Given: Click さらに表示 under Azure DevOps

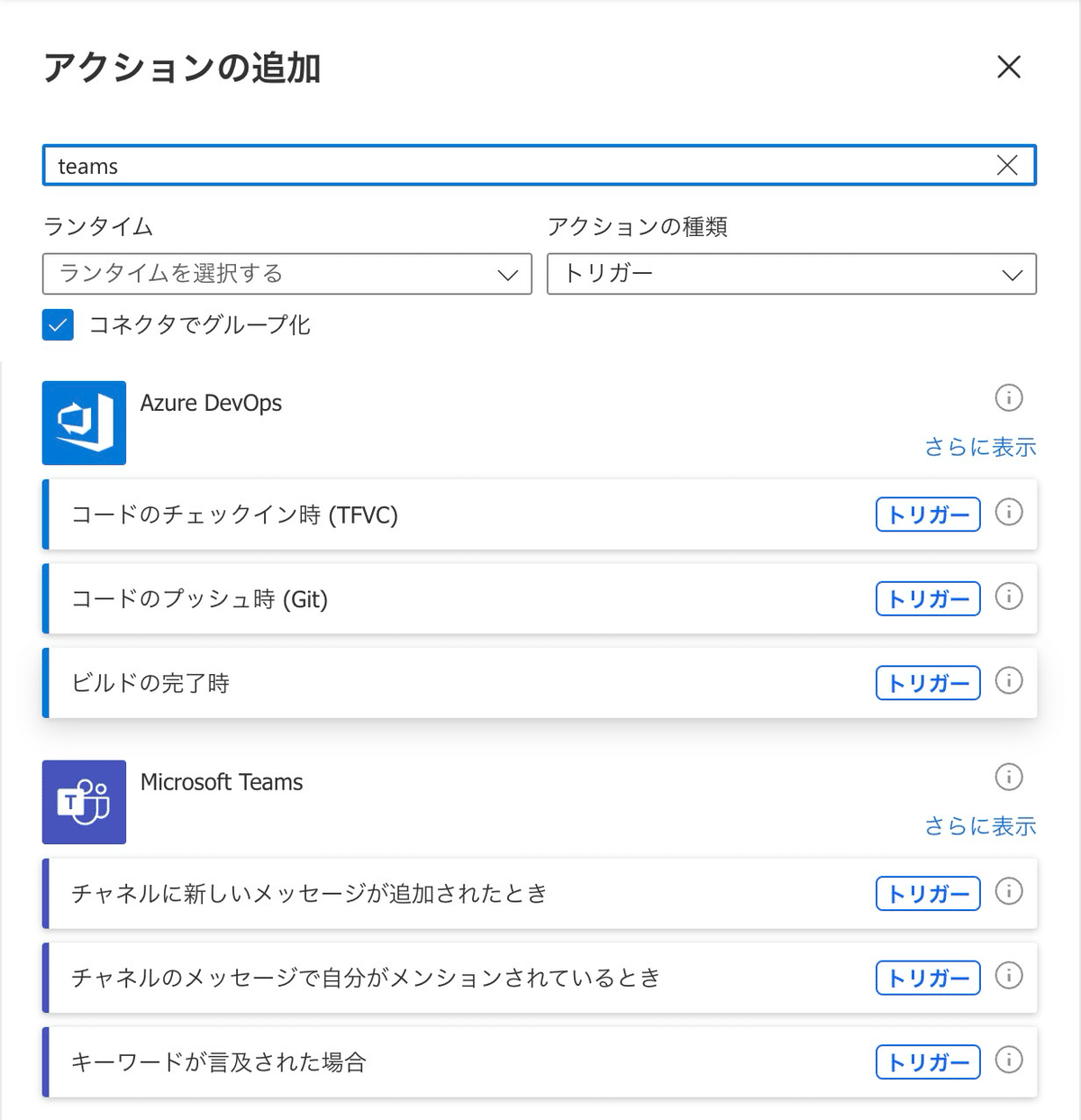Looking at the screenshot, I should click(x=980, y=447).
